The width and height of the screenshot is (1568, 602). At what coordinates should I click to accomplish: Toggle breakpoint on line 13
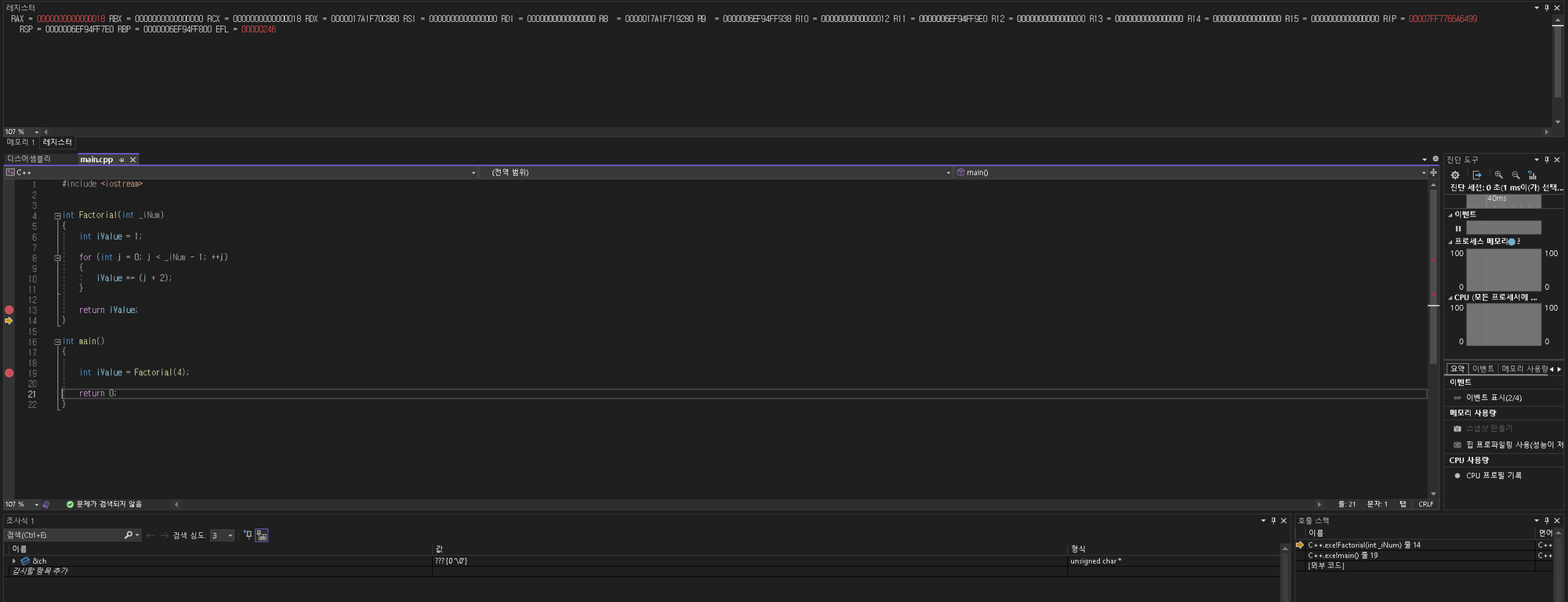[x=9, y=310]
